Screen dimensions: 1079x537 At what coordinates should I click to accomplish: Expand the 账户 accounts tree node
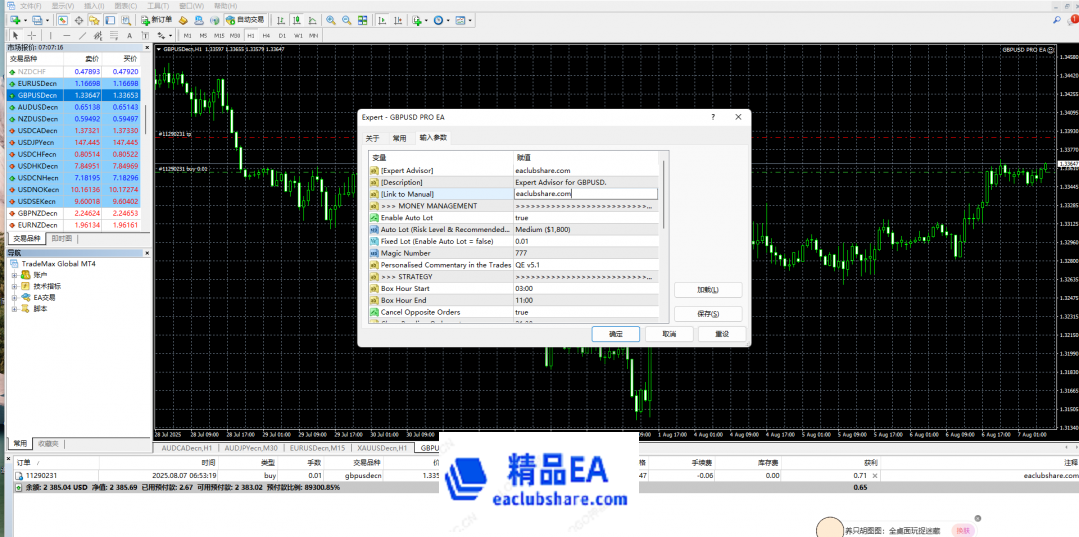pos(14,274)
